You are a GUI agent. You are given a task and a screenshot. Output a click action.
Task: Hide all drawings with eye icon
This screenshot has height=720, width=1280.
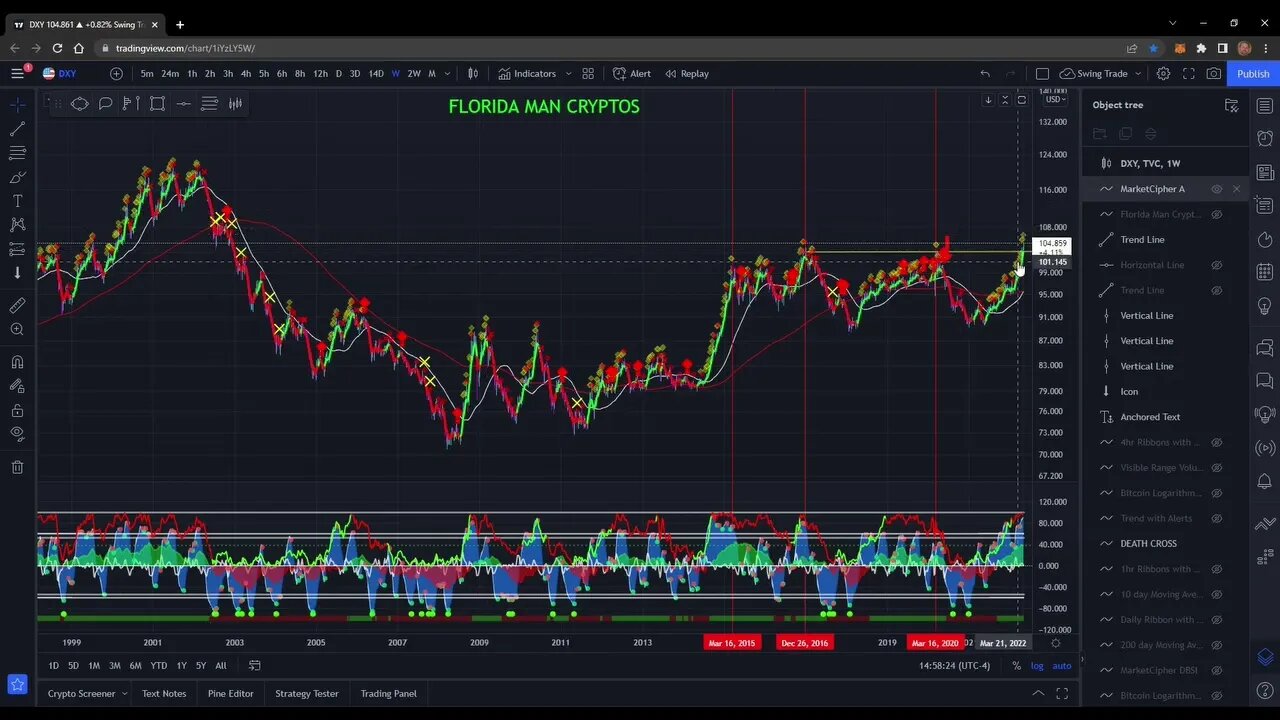point(17,434)
